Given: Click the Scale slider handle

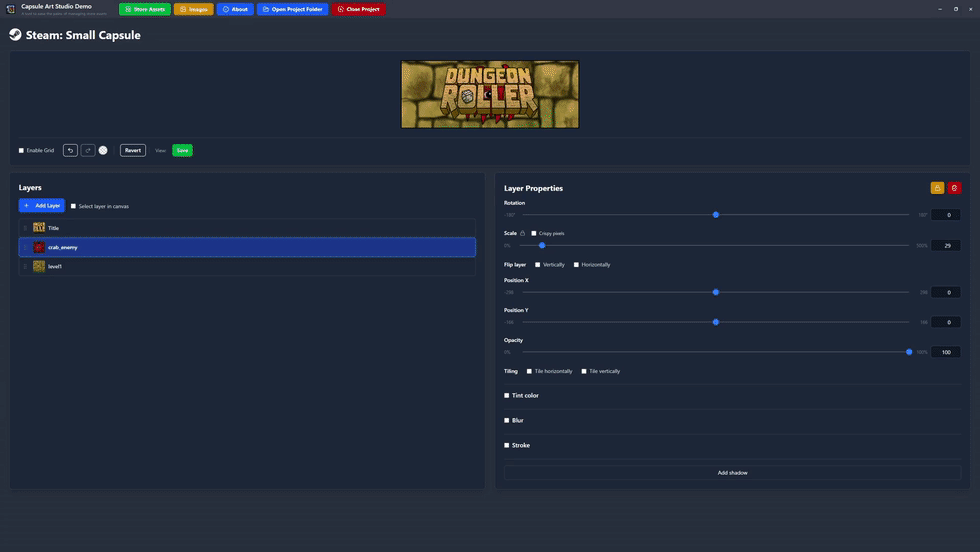Looking at the screenshot, I should pyautogui.click(x=542, y=245).
